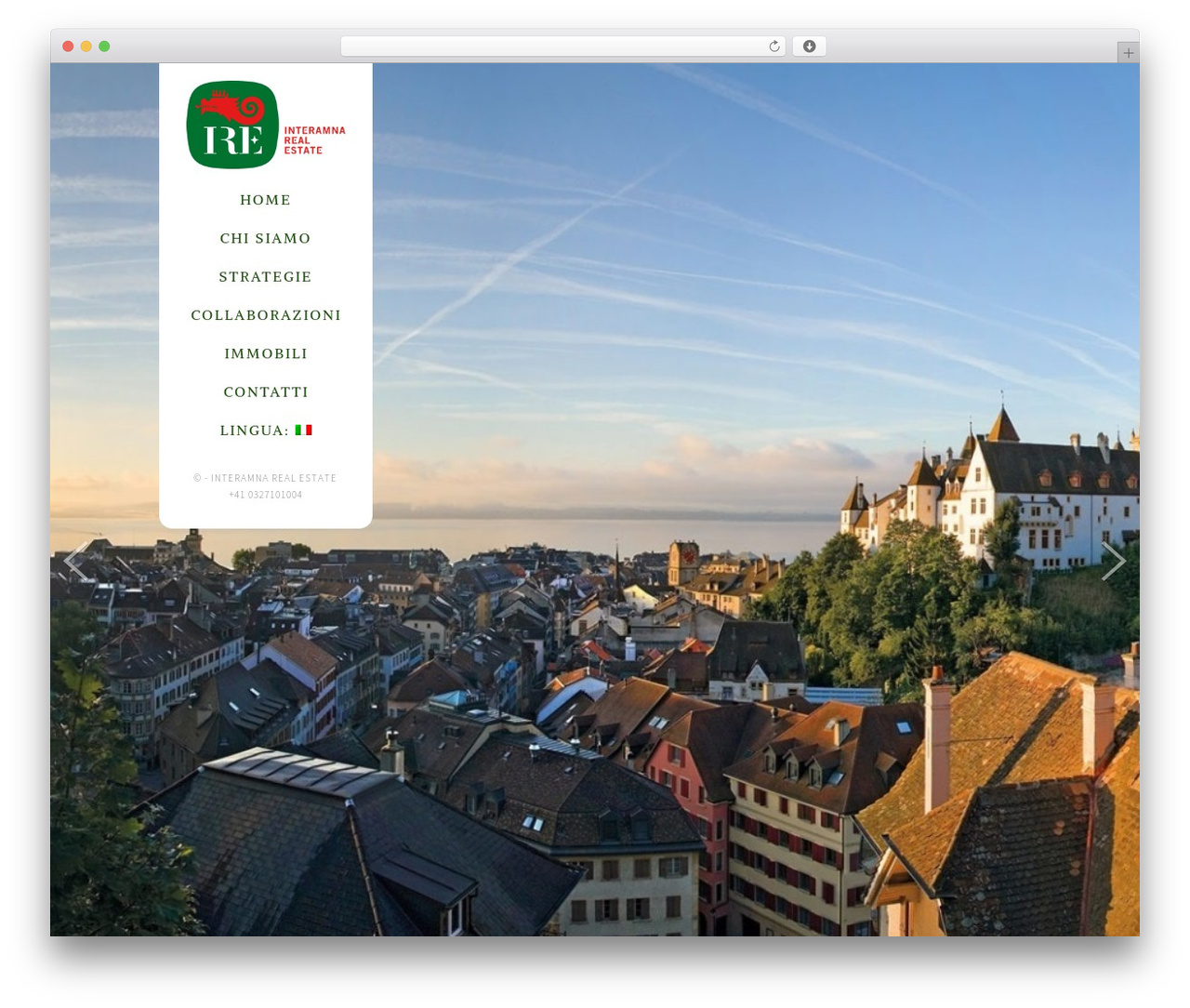
Task: Click the © - INTERAMNA REAL ESTATE text
Action: point(265,478)
